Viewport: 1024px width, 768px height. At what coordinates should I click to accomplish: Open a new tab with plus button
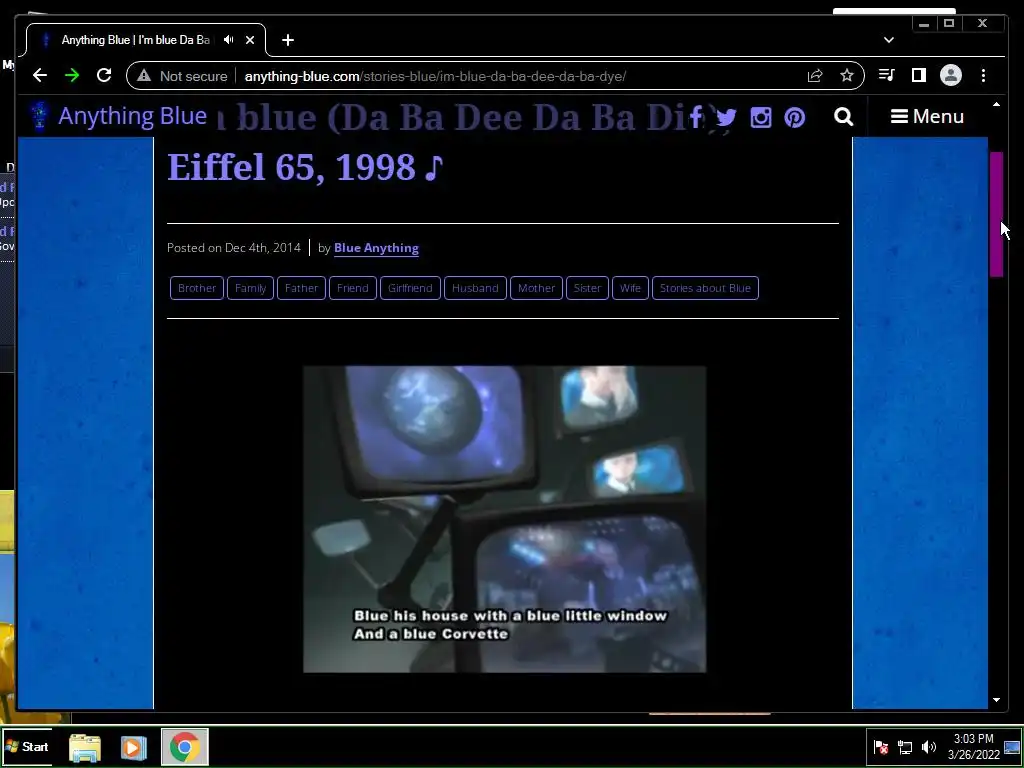coord(288,40)
